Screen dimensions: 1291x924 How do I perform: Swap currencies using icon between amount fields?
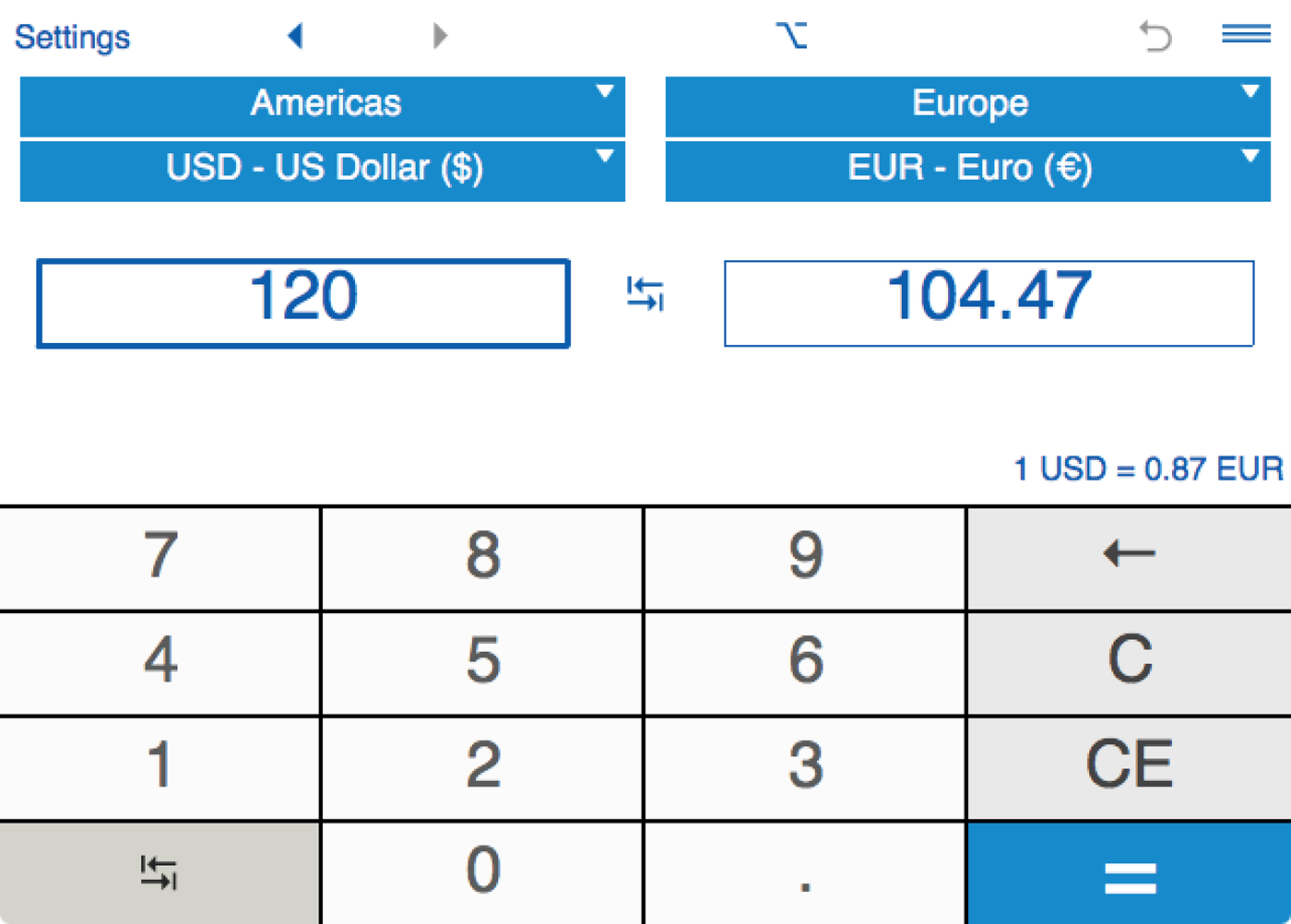(x=645, y=295)
